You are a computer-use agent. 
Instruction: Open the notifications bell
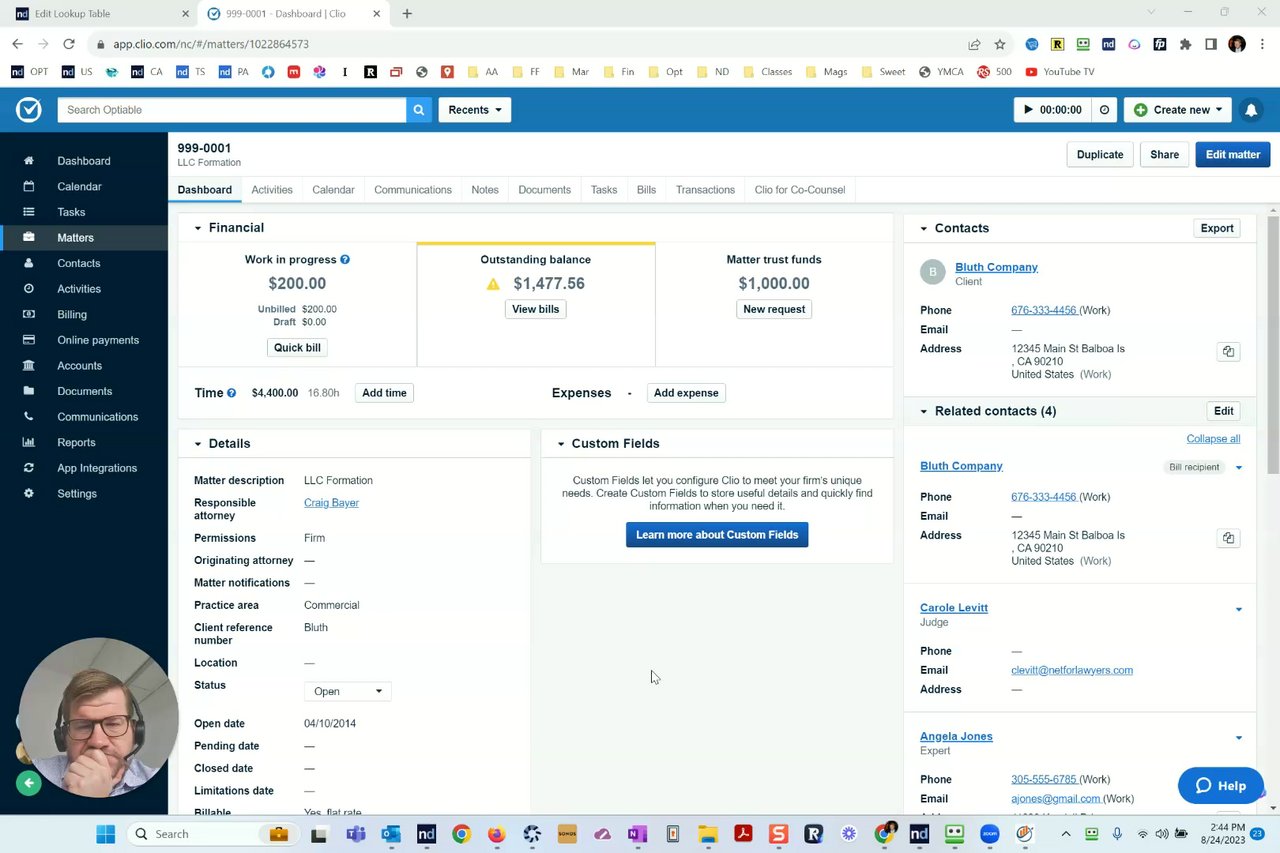[x=1251, y=110]
